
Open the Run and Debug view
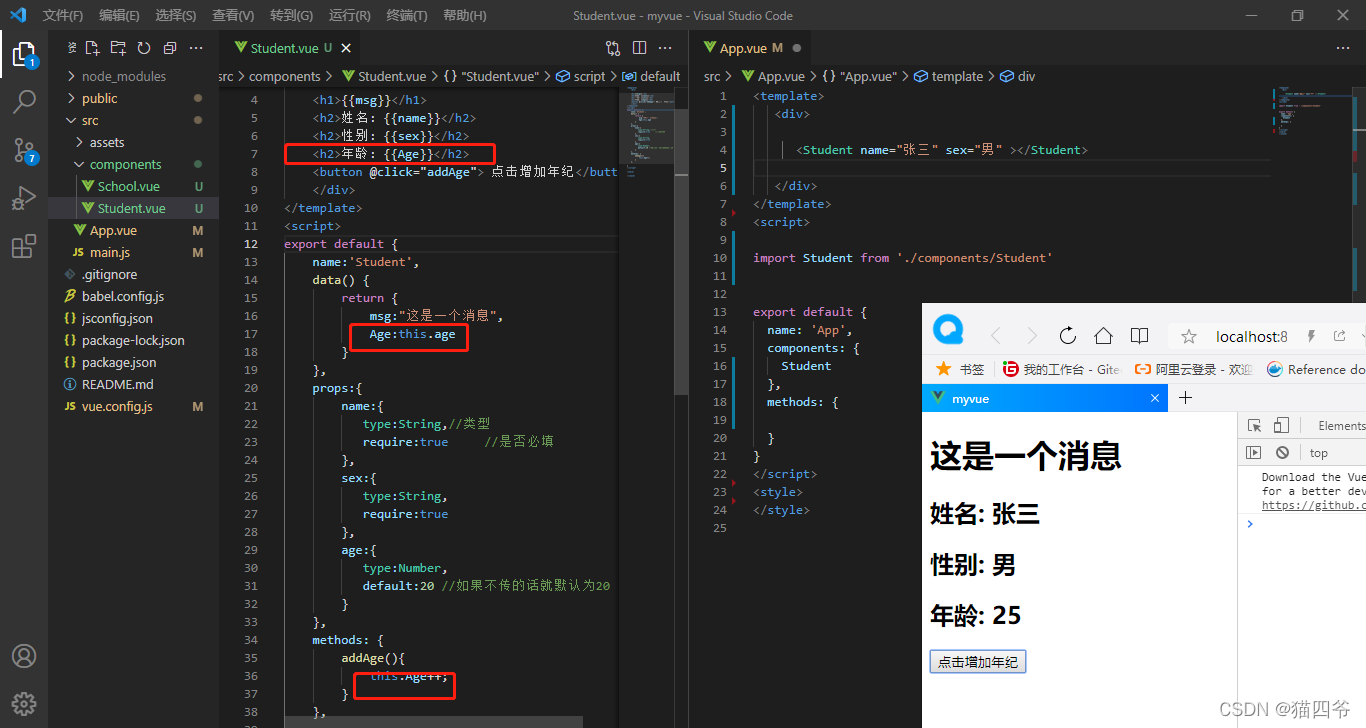[x=24, y=198]
